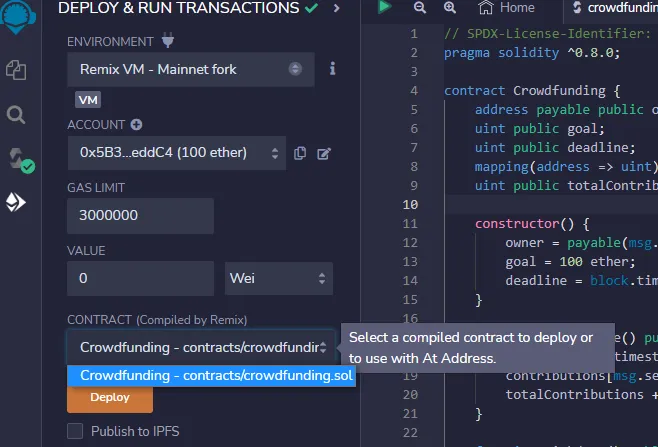Viewport: 658px width, 447px height.
Task: Click the info icon beside Environment dropdown
Action: 332,69
